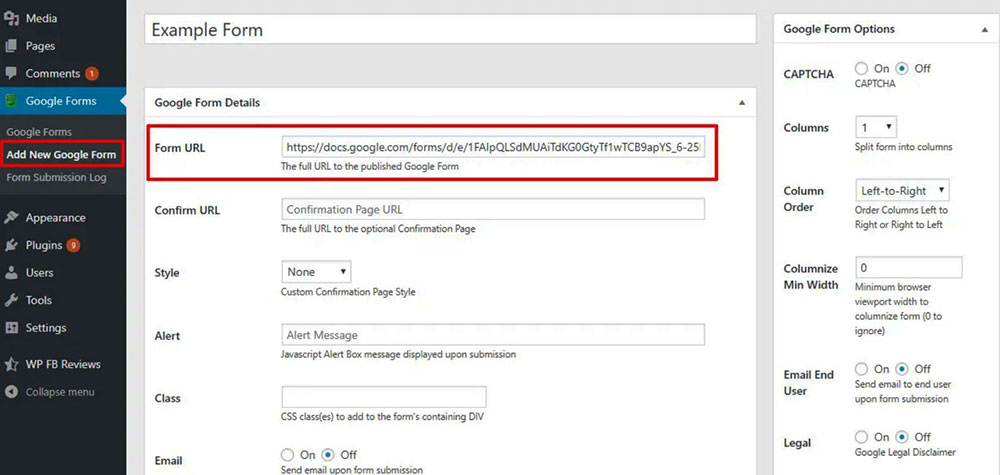Click the Plugins plug icon
The image size is (1000, 475).
tap(12, 246)
